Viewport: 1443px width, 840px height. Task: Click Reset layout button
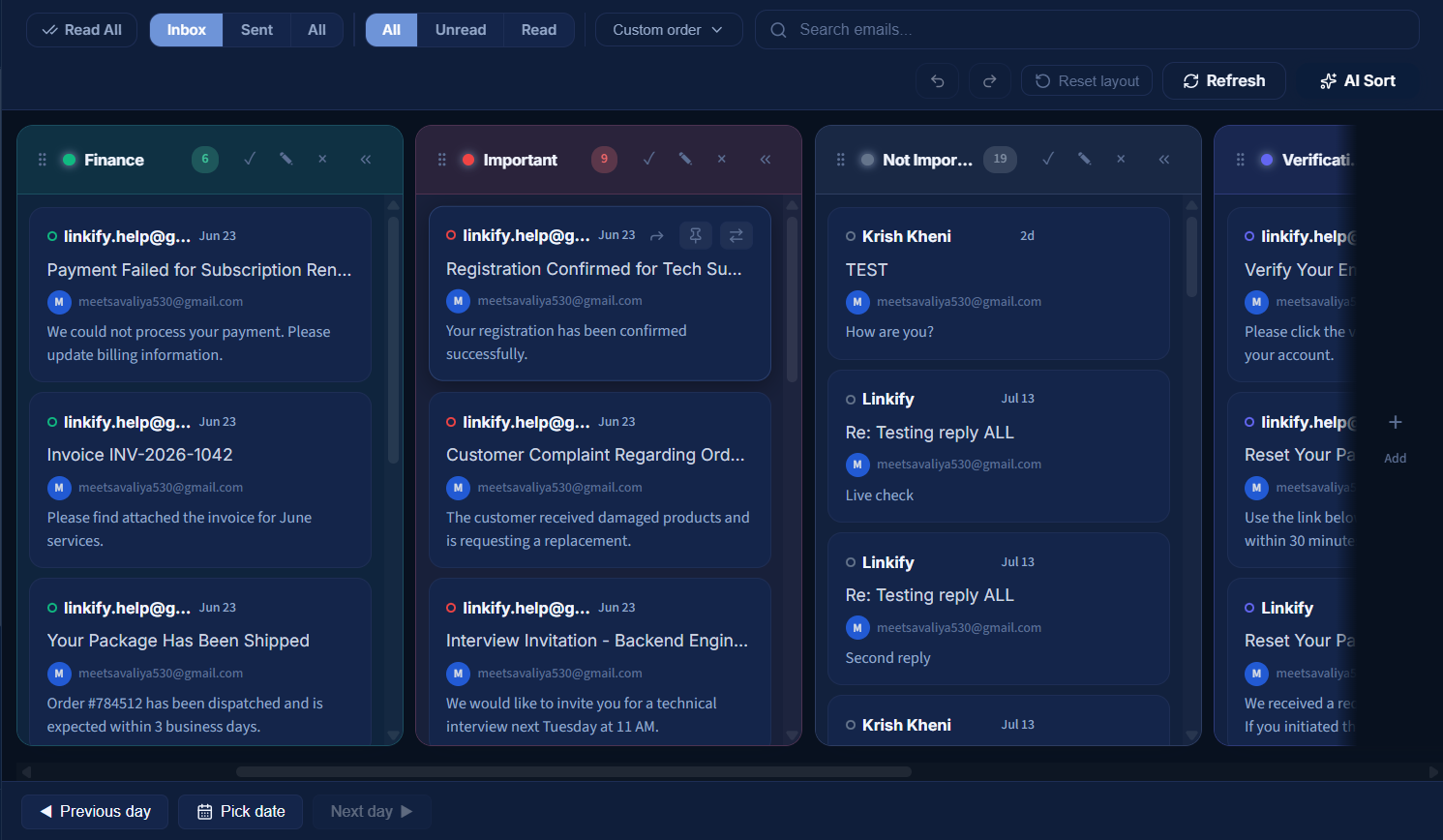1087,81
